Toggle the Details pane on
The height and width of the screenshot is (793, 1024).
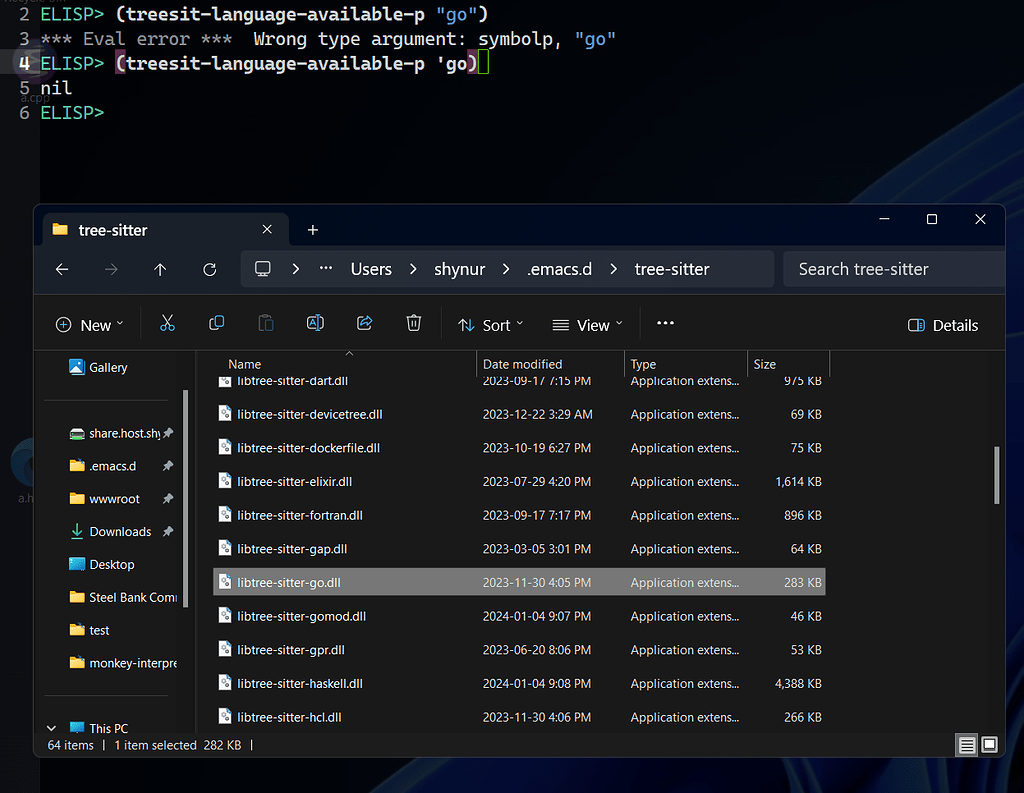941,325
